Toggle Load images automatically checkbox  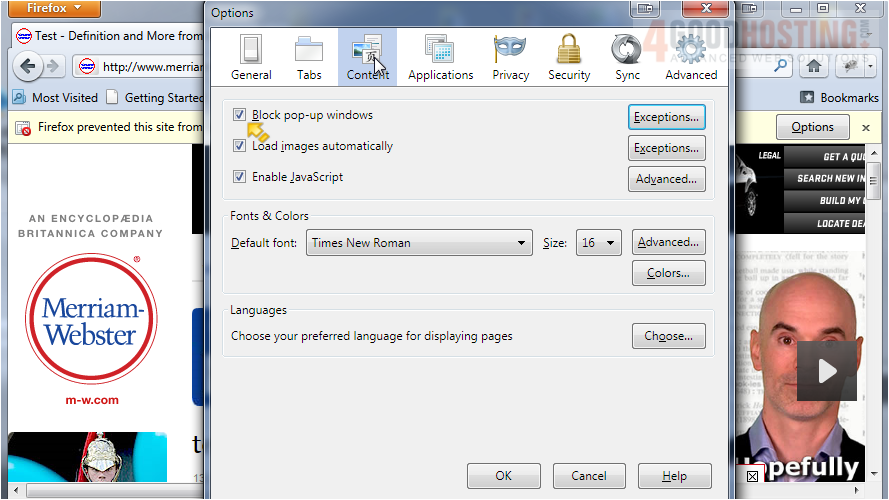coord(239,146)
